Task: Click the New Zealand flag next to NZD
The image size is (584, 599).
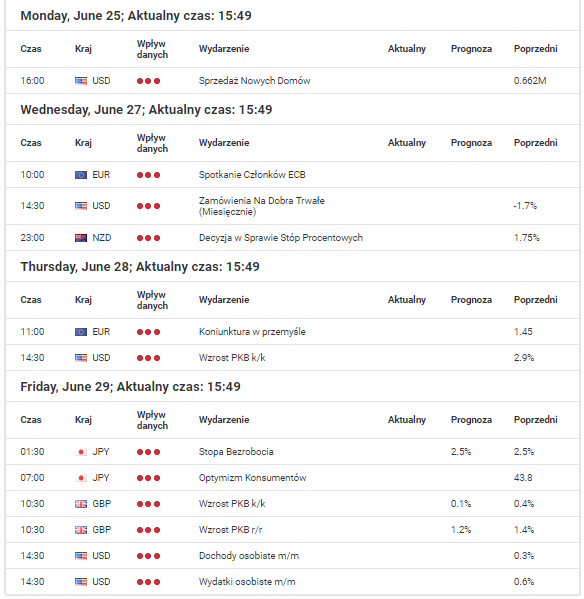Action: (x=81, y=238)
